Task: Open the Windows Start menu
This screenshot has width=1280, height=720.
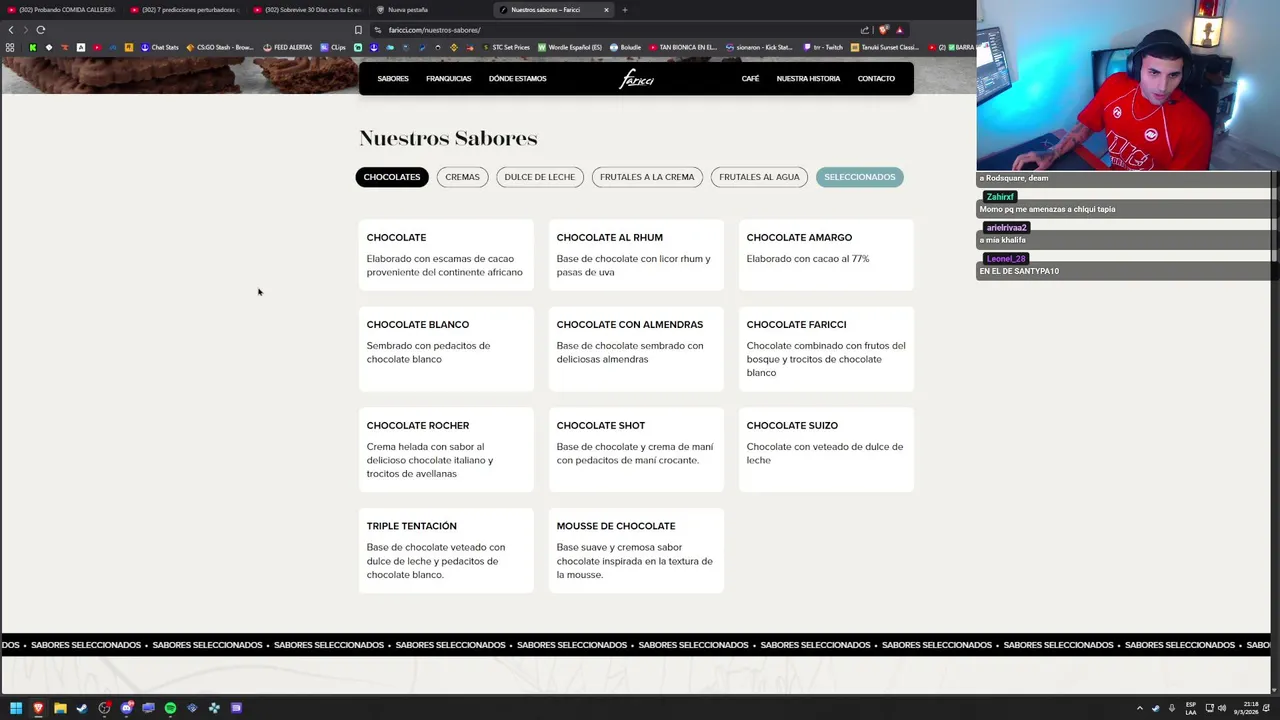Action: 16,708
